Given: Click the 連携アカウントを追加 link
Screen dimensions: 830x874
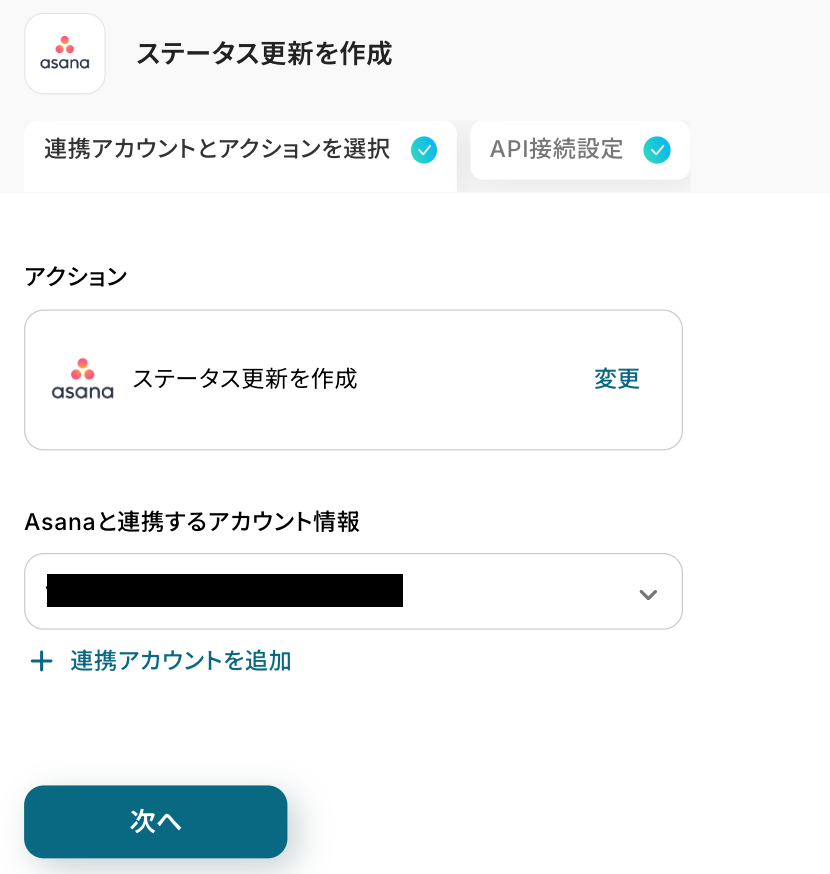Looking at the screenshot, I should (181, 661).
